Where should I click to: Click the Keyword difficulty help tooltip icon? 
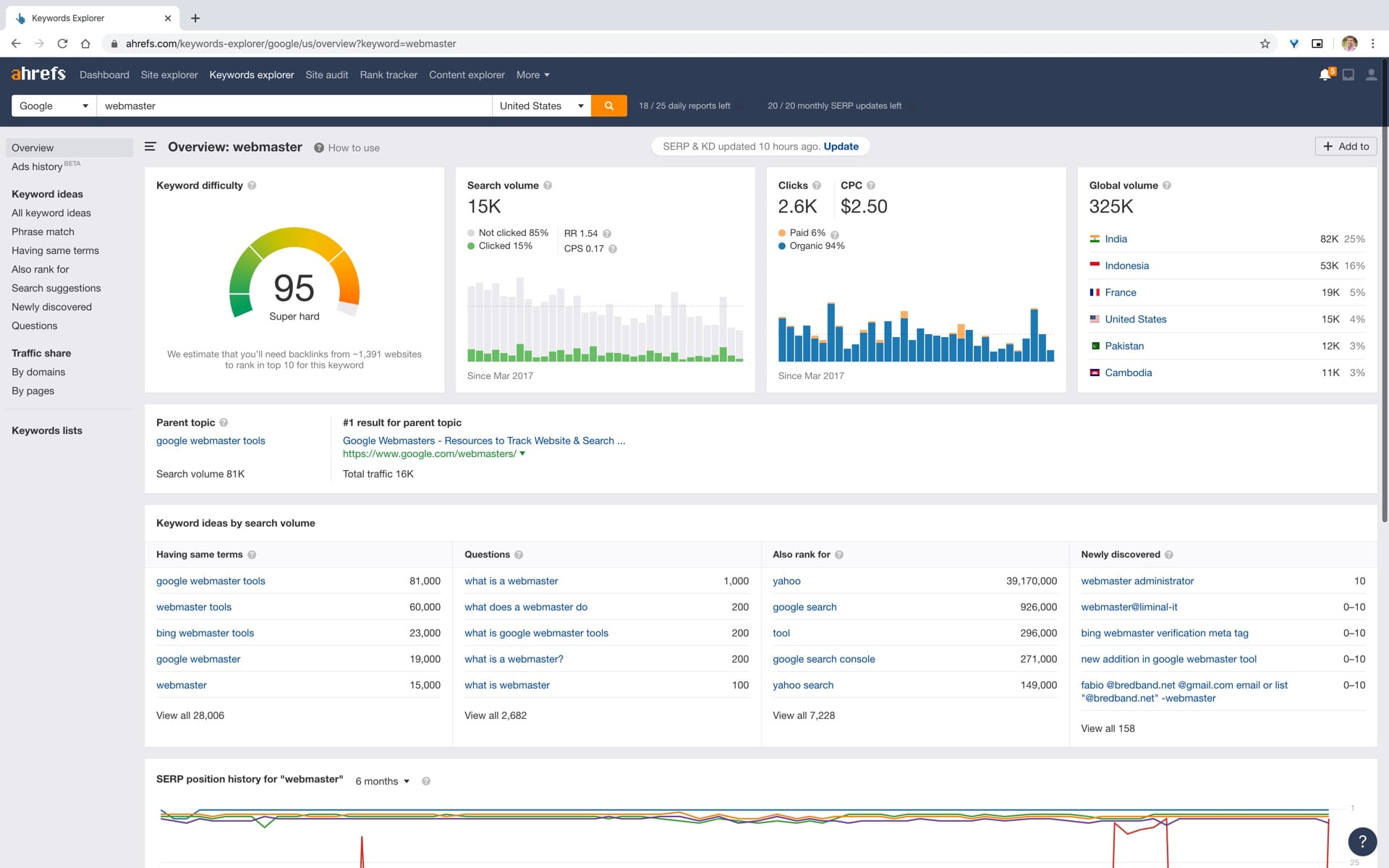pyautogui.click(x=252, y=186)
